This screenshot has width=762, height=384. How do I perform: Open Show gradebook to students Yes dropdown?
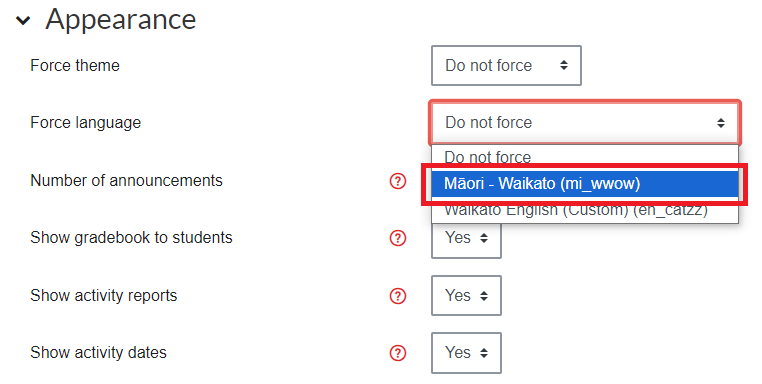pos(466,241)
